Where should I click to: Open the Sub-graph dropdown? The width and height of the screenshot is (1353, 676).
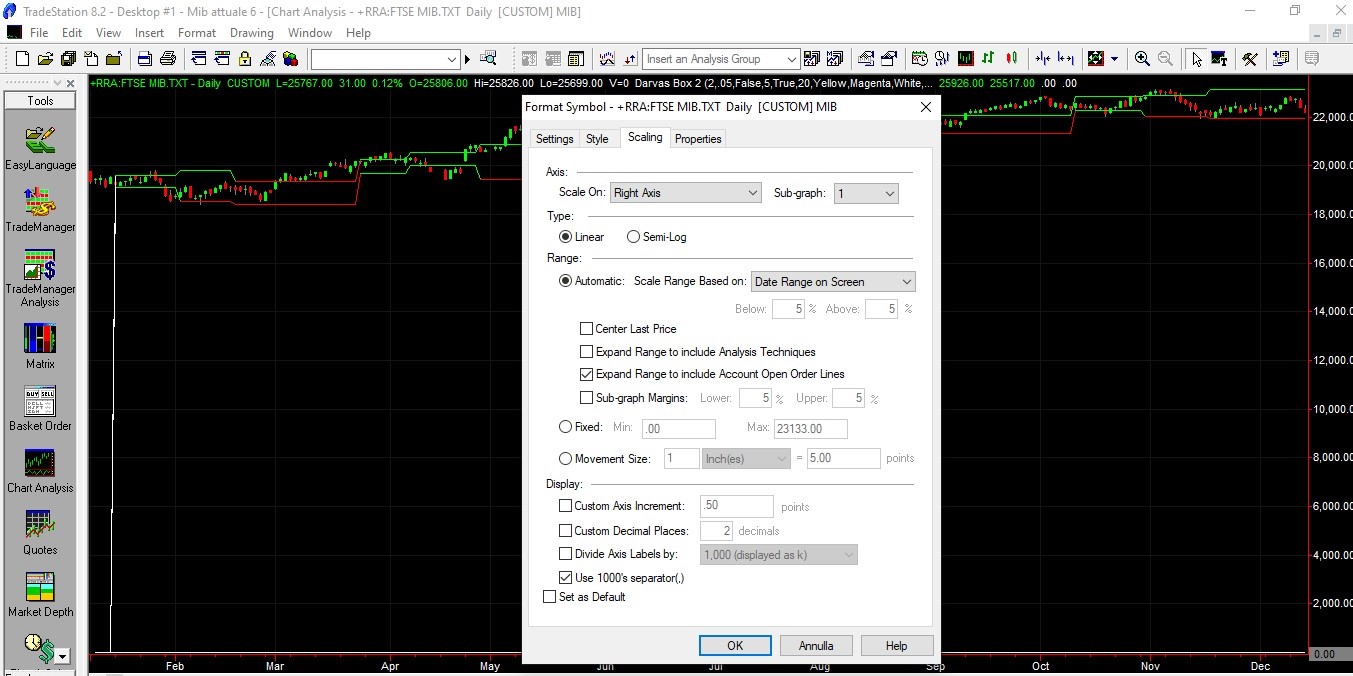coord(867,193)
